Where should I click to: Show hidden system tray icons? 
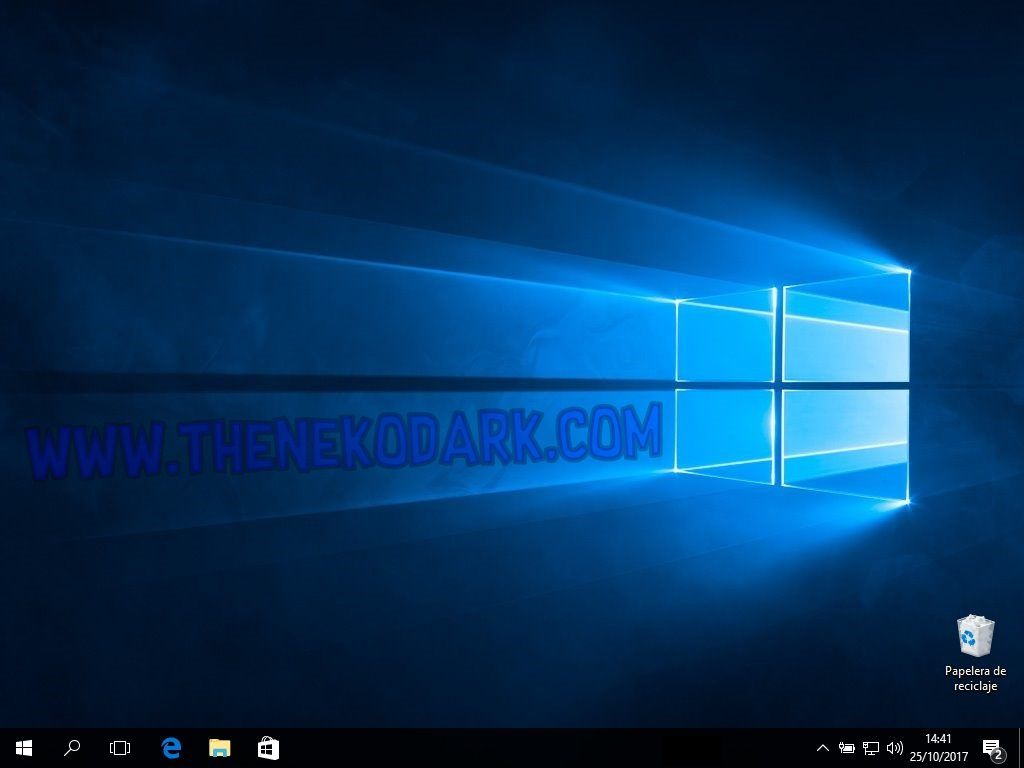[x=823, y=748]
